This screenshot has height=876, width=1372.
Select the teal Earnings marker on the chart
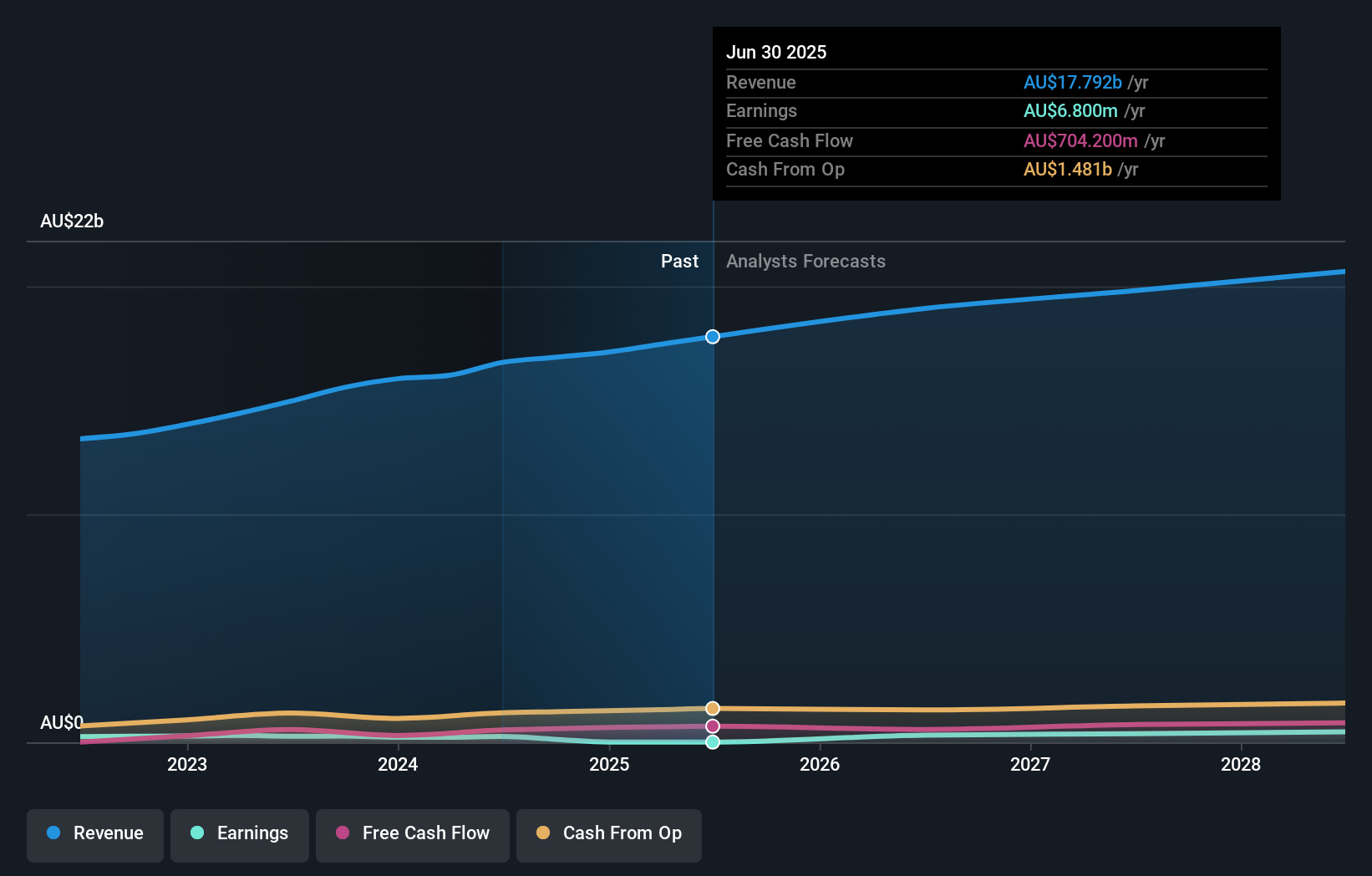712,743
